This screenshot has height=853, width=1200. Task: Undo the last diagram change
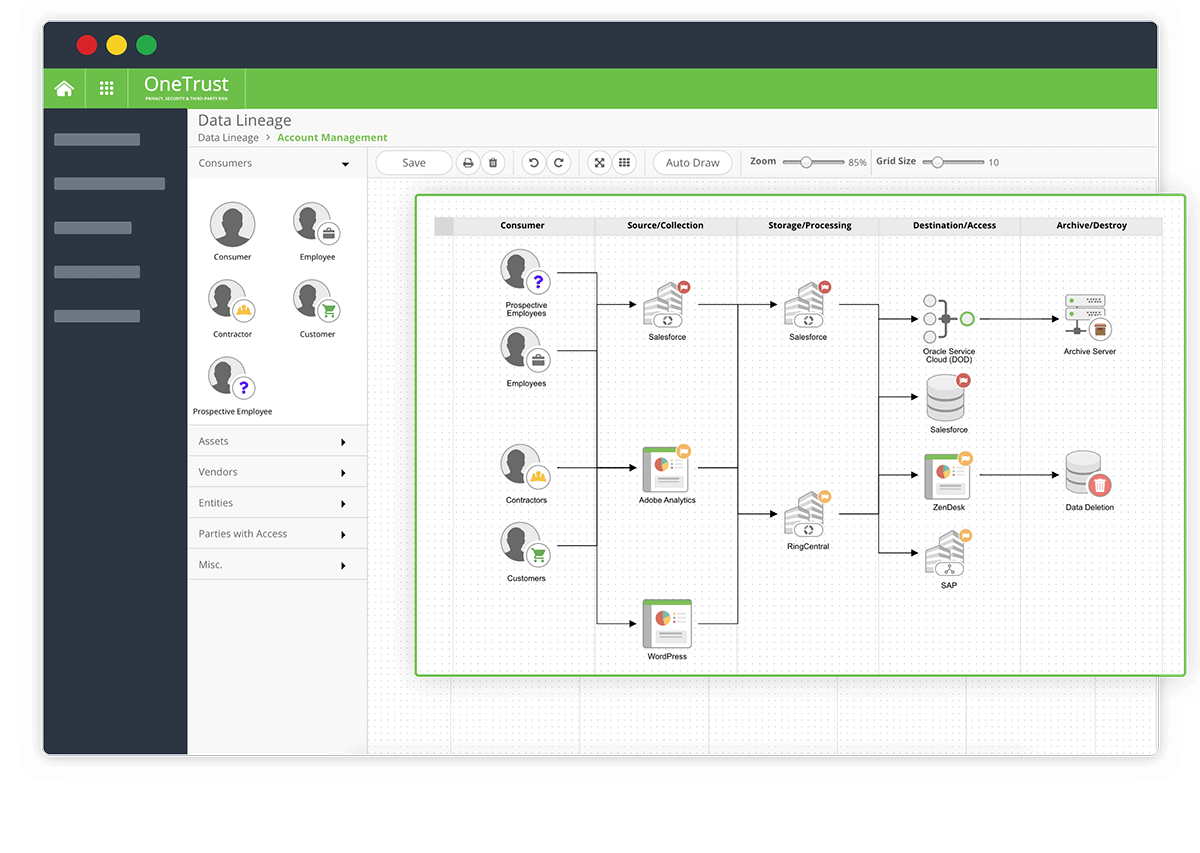(x=533, y=163)
